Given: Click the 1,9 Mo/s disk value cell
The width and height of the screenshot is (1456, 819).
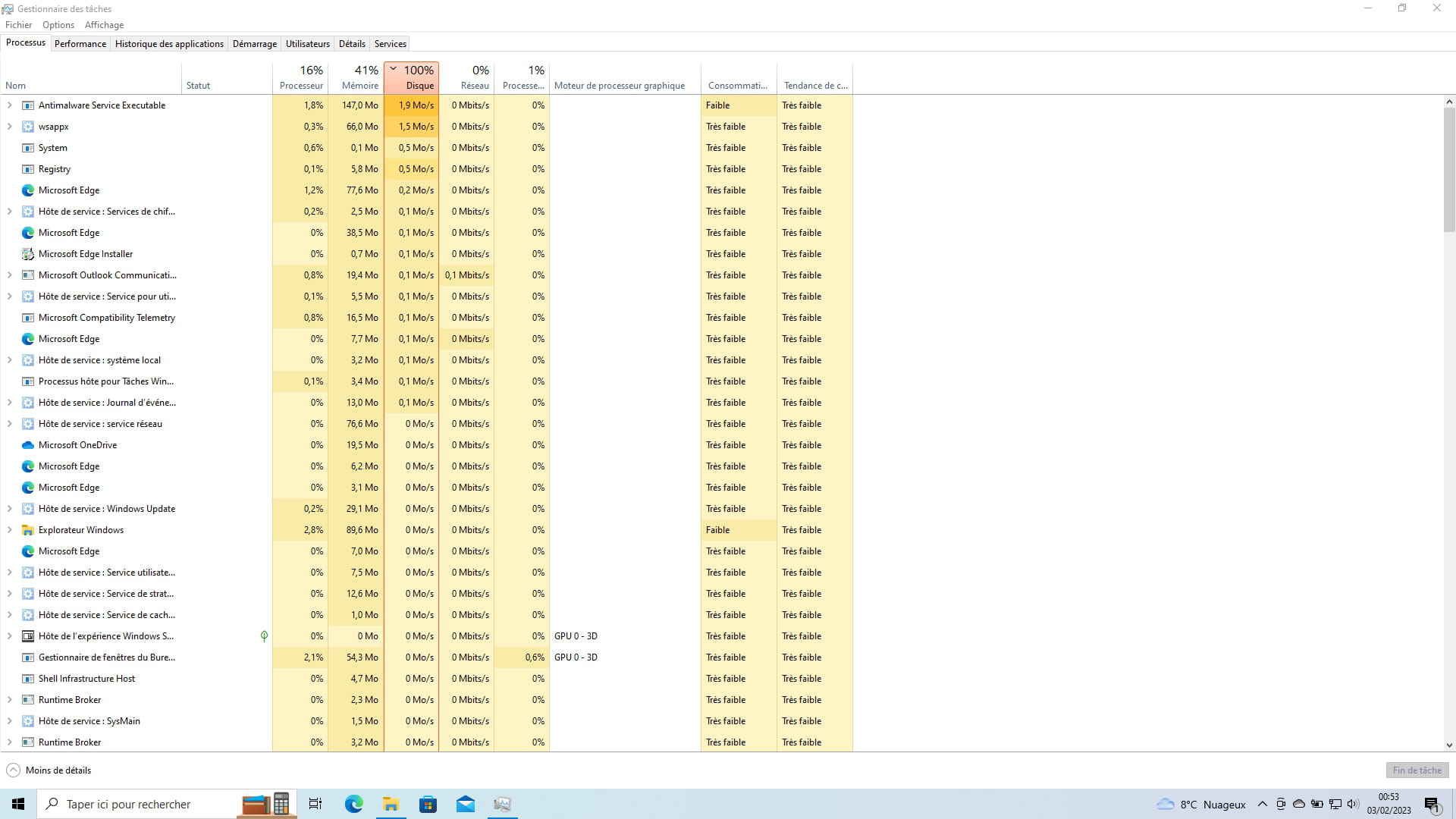Looking at the screenshot, I should [412, 105].
